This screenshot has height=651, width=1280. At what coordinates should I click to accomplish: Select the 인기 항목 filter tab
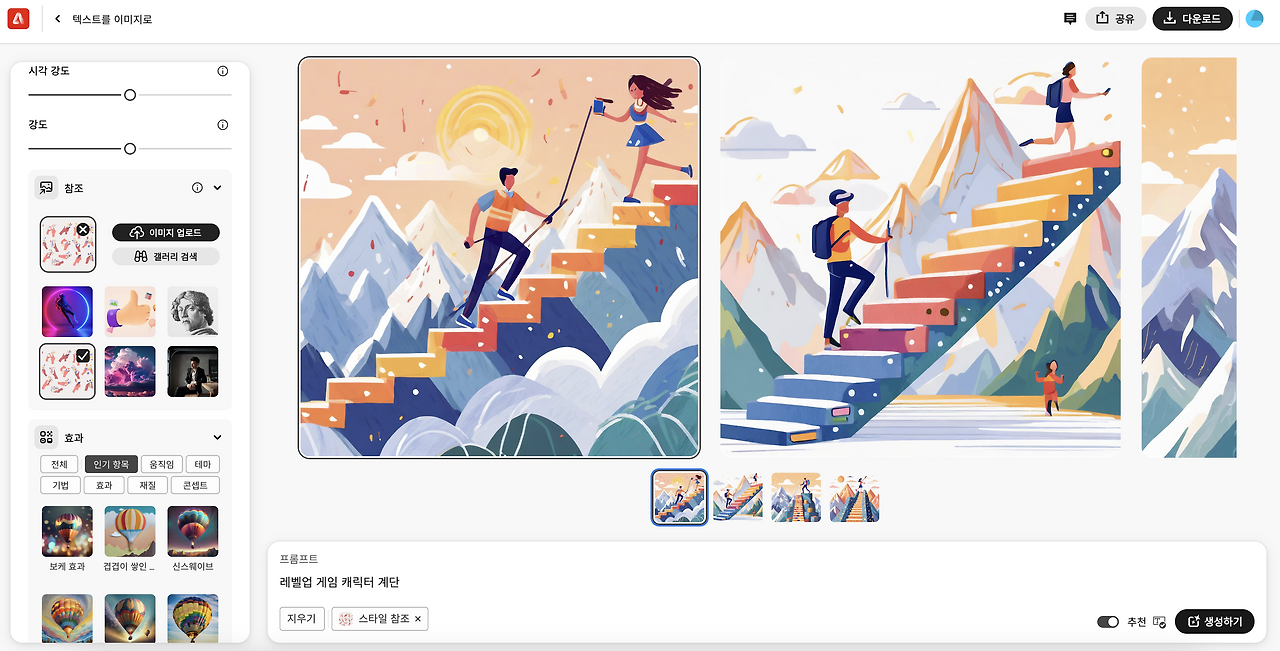click(111, 464)
